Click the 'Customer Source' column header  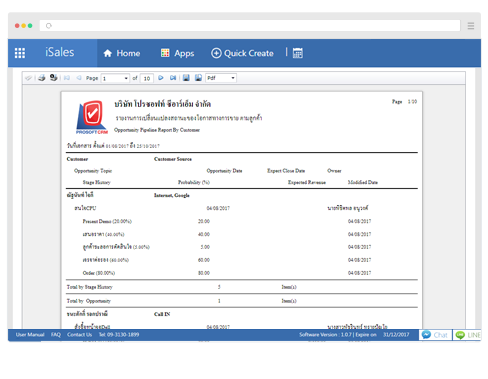coord(173,159)
